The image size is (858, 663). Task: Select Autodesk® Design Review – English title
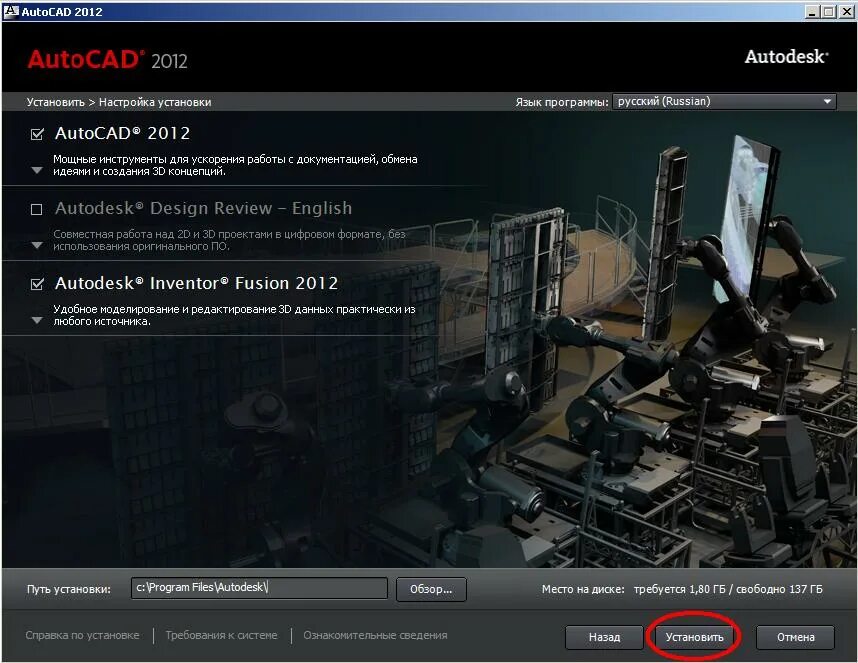click(204, 208)
